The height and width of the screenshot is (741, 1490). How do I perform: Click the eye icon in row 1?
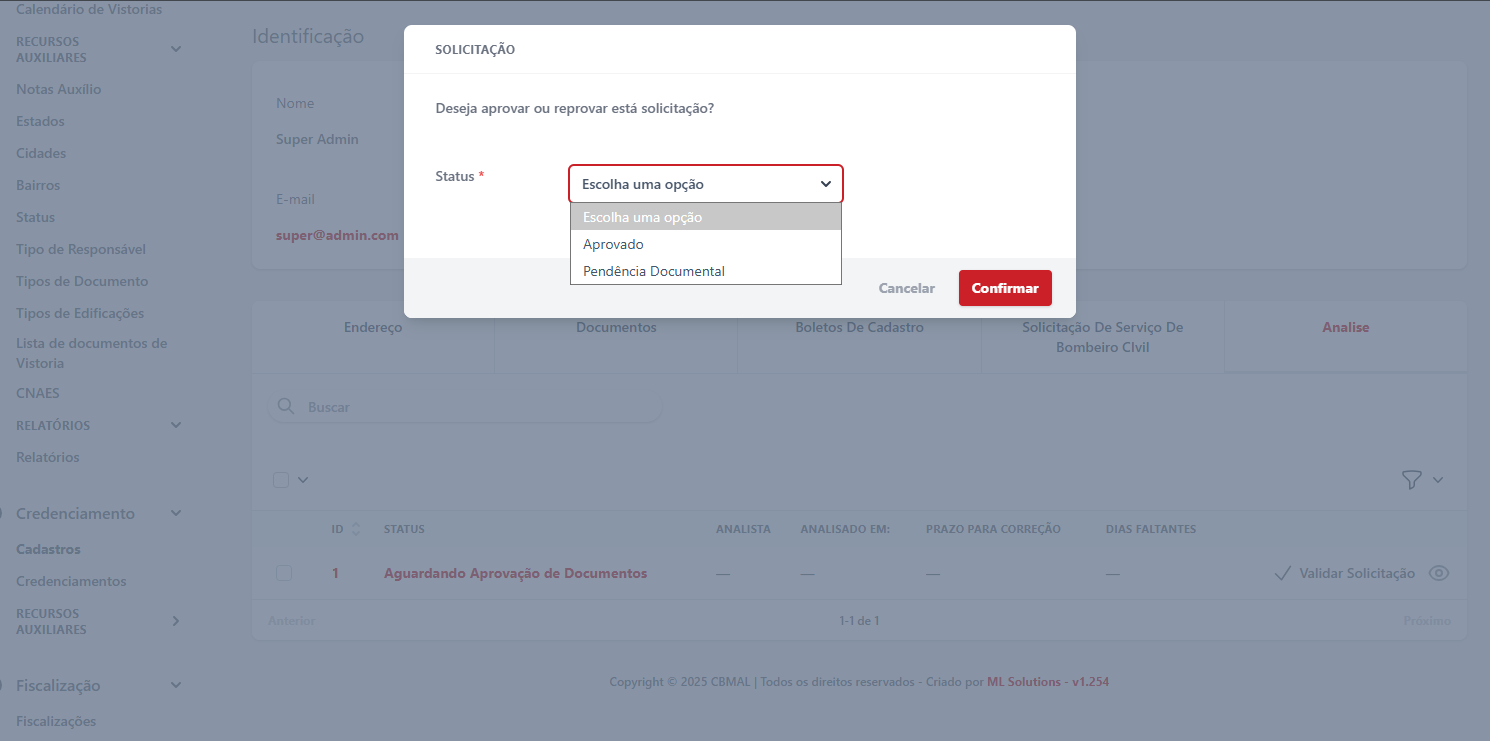1439,573
